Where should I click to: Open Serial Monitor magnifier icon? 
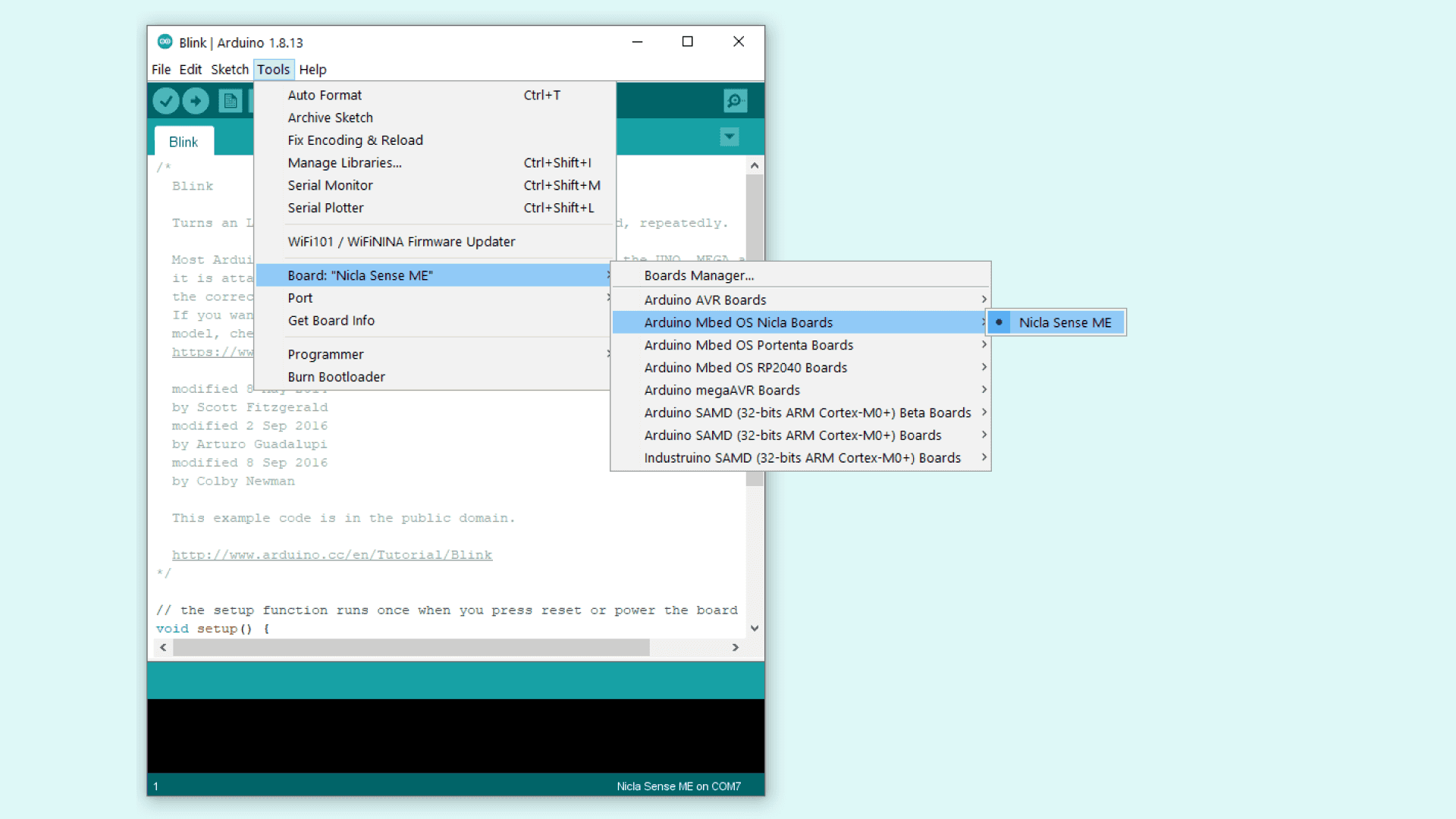point(735,101)
